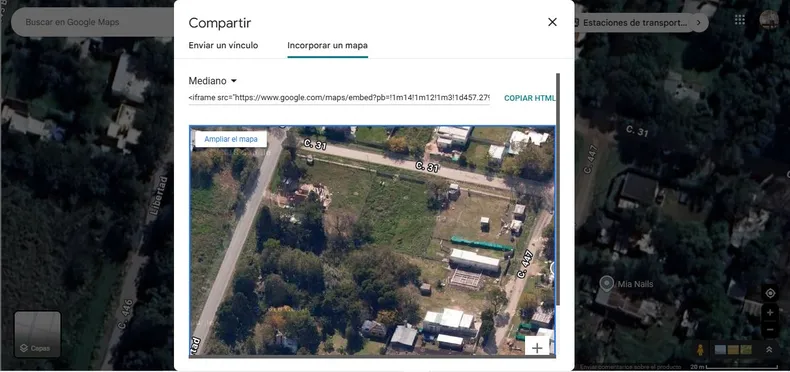Click the account profile picture
Screen dimensions: 790x372
click(769, 20)
